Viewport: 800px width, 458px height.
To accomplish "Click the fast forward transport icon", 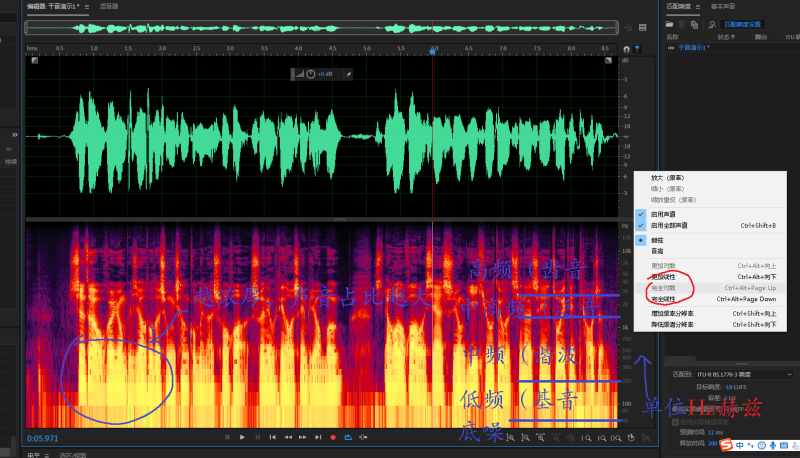I will (303, 437).
